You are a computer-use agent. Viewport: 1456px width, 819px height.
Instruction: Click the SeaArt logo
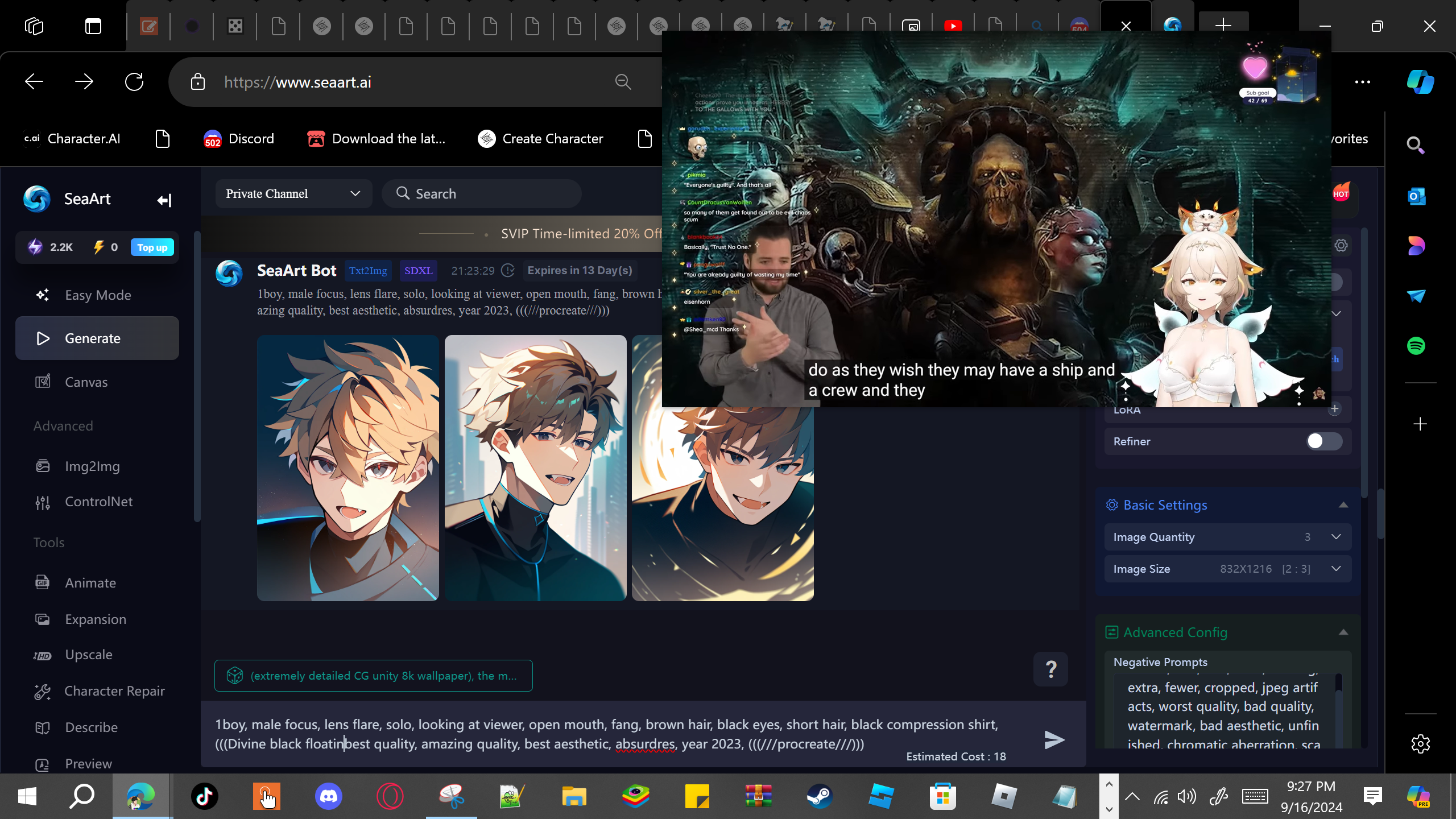click(x=37, y=199)
